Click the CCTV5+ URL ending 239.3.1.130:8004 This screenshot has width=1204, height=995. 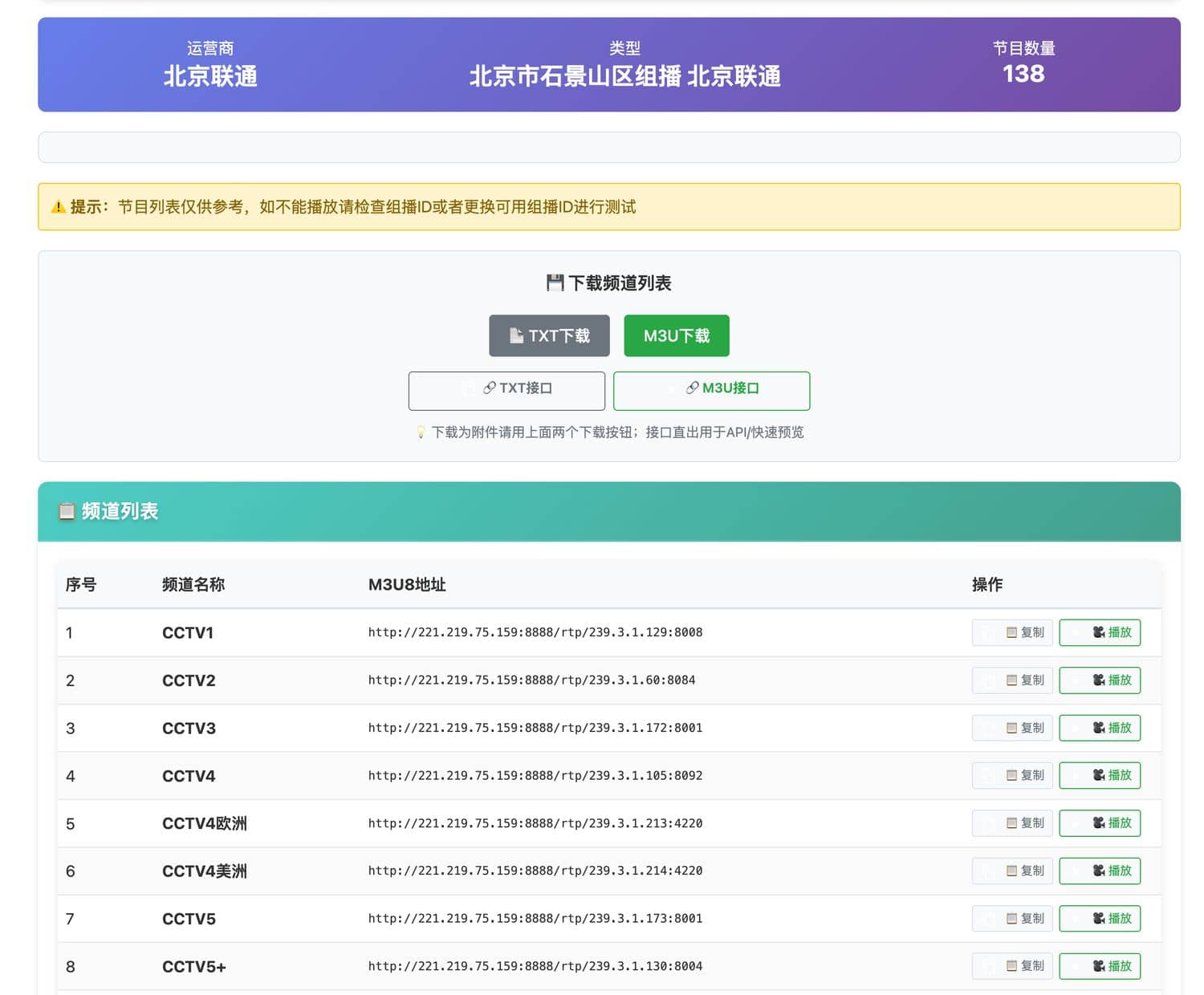point(535,966)
